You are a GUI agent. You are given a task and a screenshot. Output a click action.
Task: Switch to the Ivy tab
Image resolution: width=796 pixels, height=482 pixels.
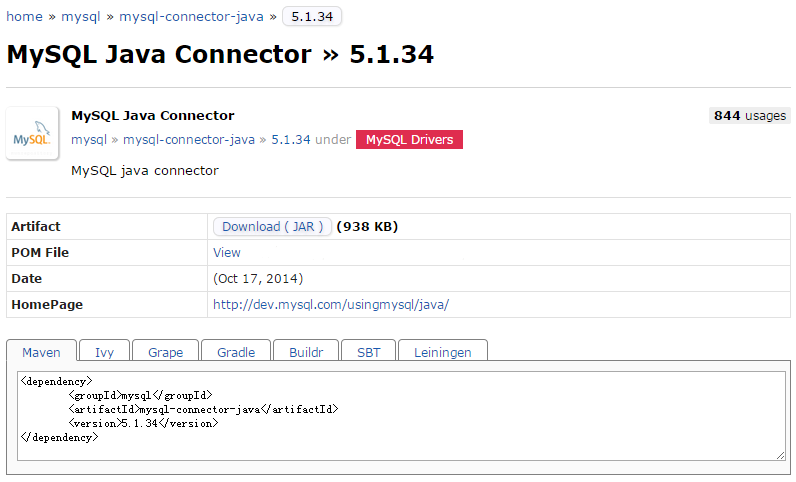105,352
